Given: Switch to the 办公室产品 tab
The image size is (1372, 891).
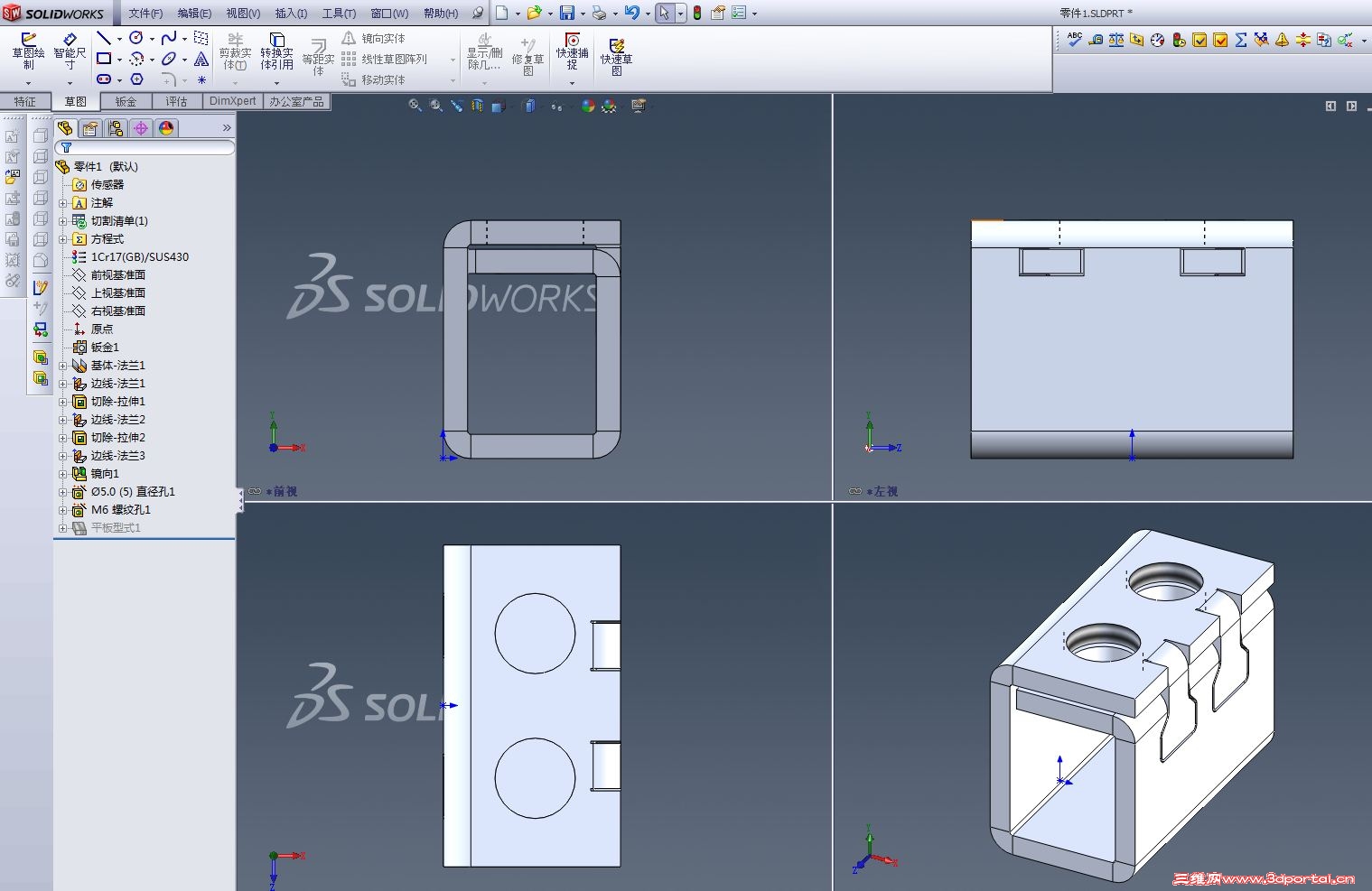Looking at the screenshot, I should point(296,101).
